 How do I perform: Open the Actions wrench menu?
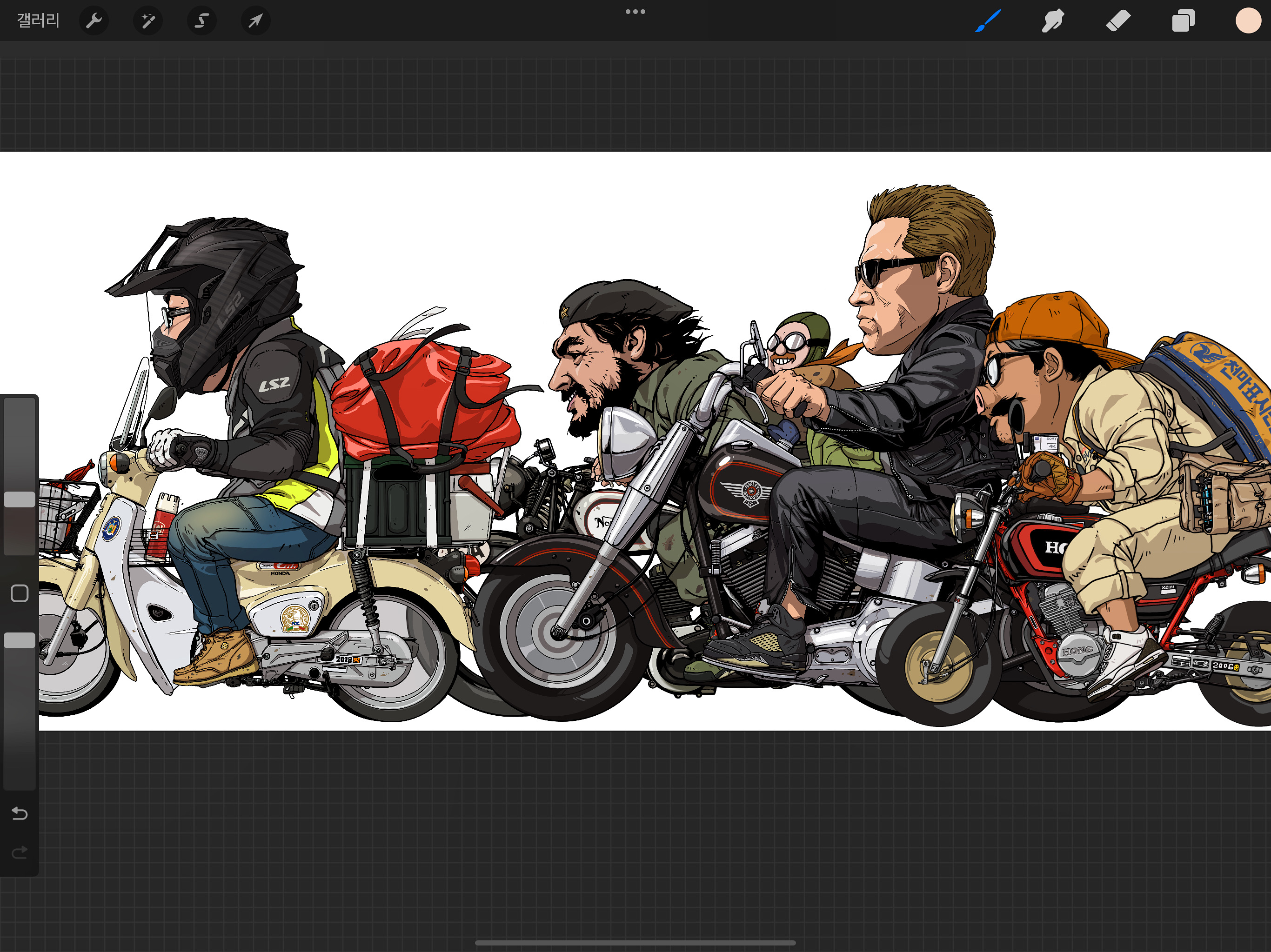point(94,21)
